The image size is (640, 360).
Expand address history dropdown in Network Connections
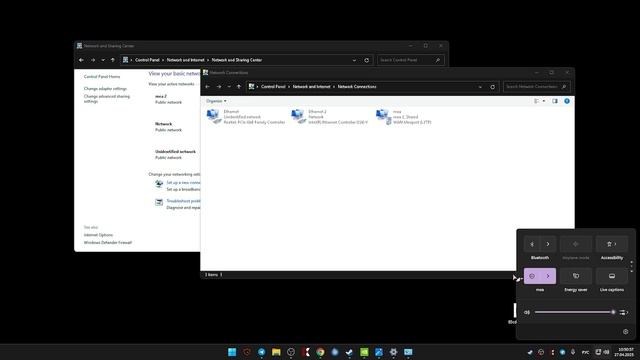(x=480, y=87)
